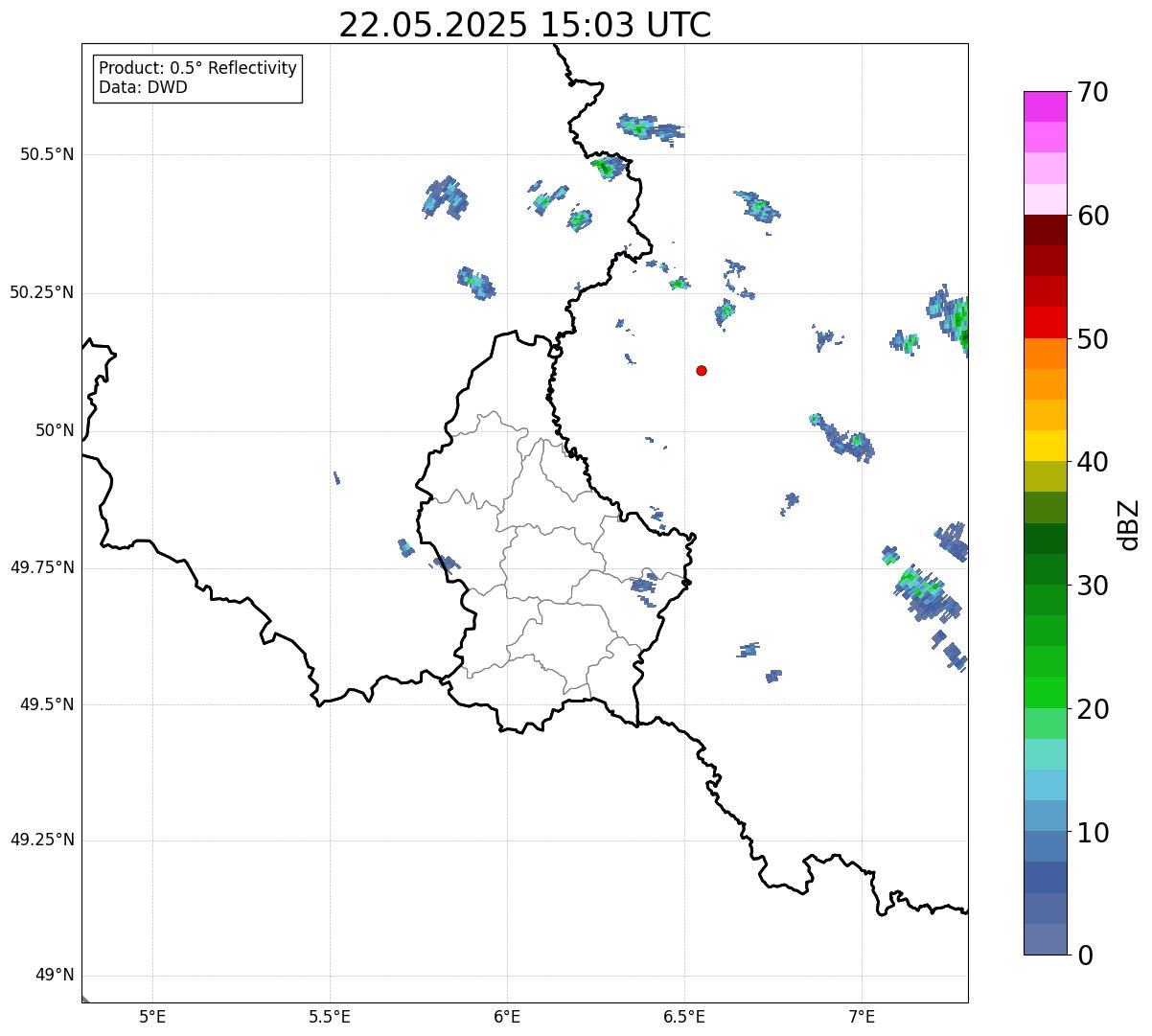This screenshot has height=1036, width=1152.
Task: Click the 'Data: DWD' legend line
Action: pos(144,87)
